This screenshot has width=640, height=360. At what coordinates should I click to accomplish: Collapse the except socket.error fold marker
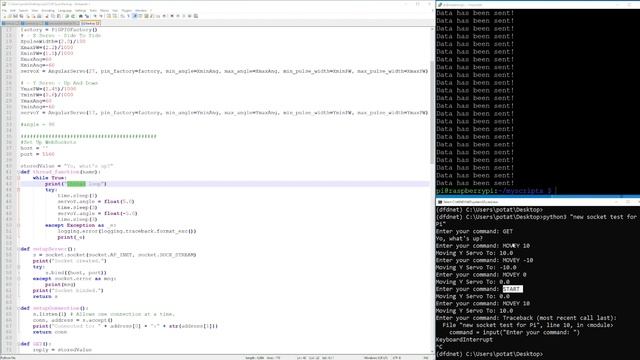[18, 279]
